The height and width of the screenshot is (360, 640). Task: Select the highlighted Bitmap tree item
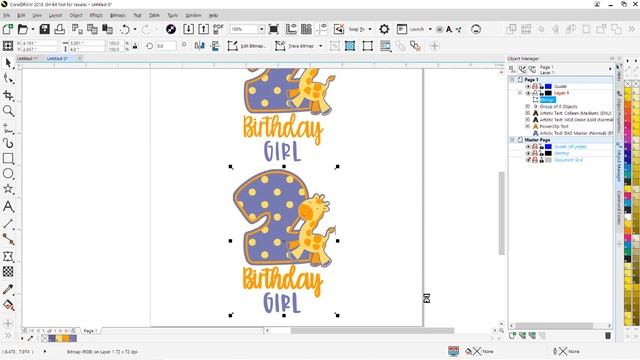548,100
